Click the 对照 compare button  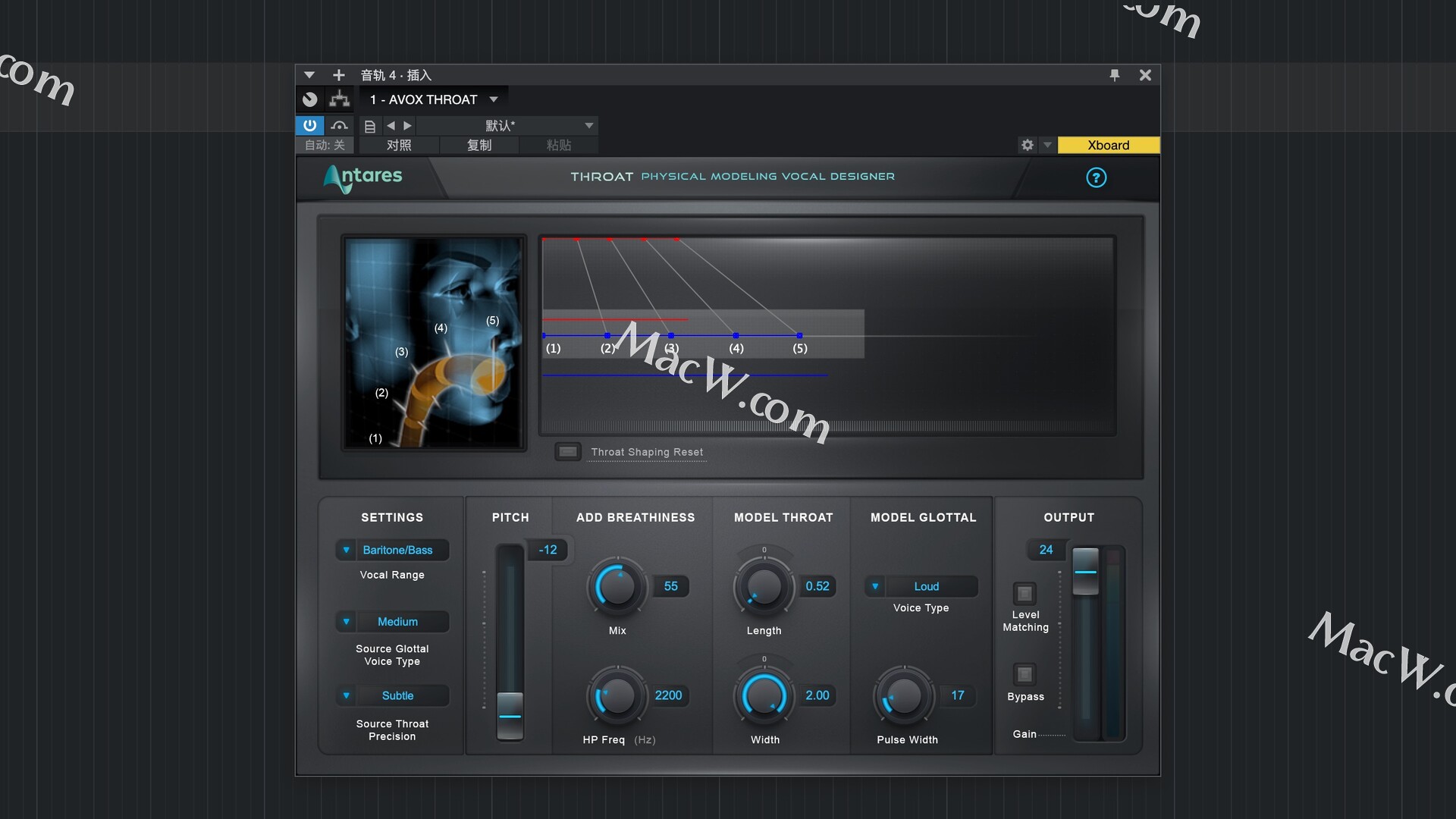click(x=399, y=145)
